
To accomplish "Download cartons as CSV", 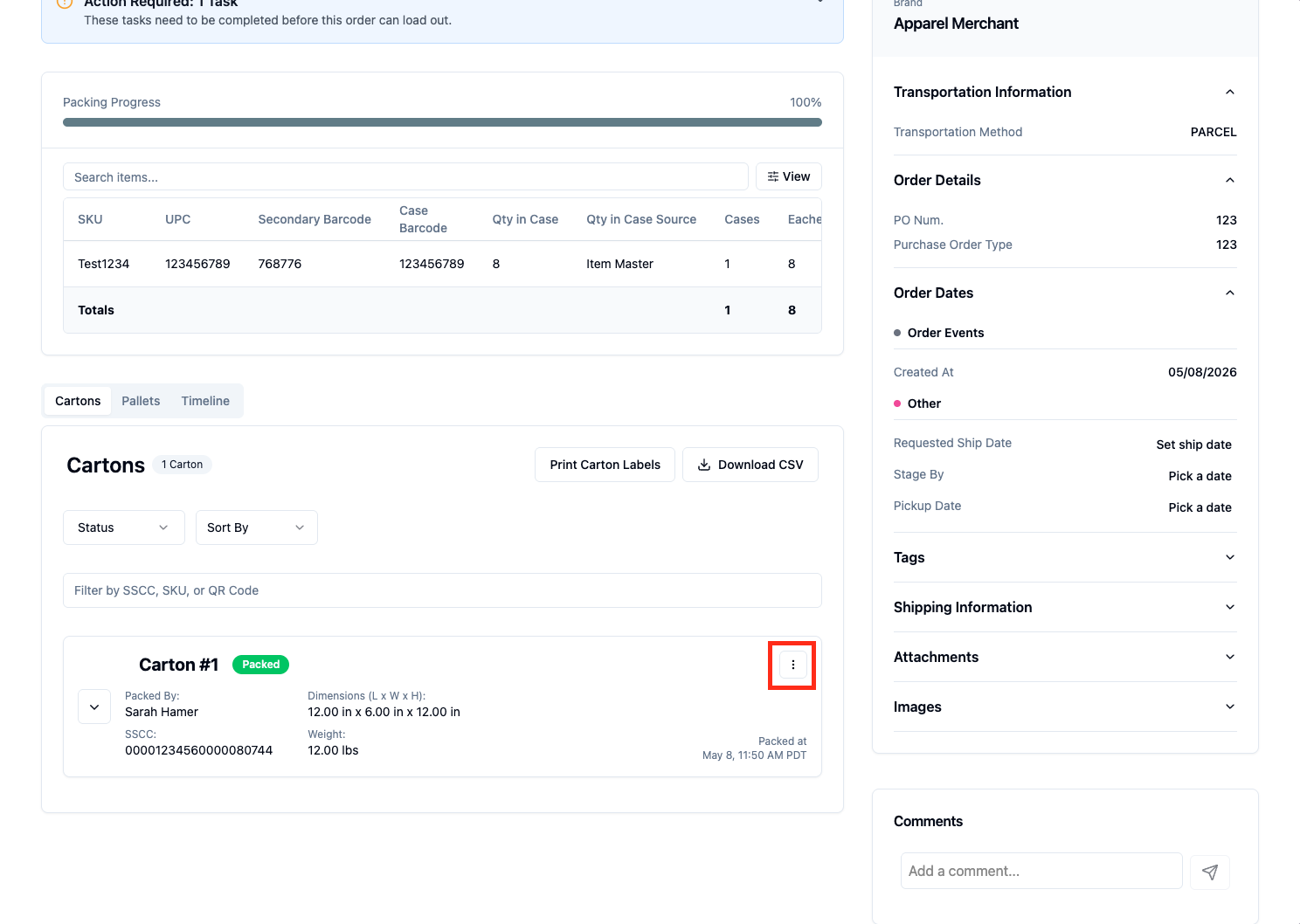I will click(750, 465).
